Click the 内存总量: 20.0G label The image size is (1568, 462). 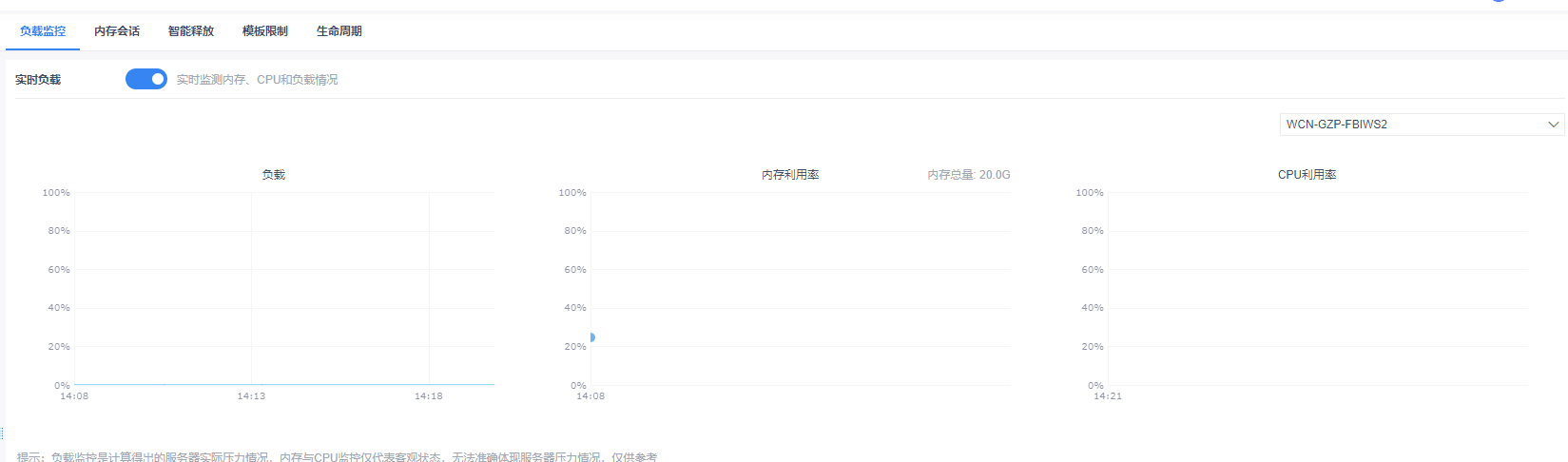[x=969, y=175]
